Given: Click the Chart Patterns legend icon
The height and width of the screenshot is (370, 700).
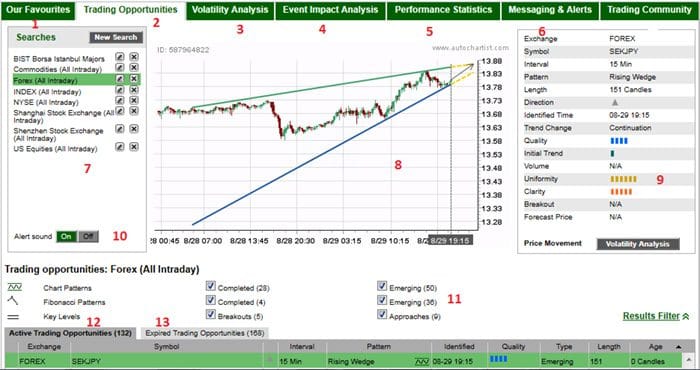Looking at the screenshot, I should coord(15,287).
